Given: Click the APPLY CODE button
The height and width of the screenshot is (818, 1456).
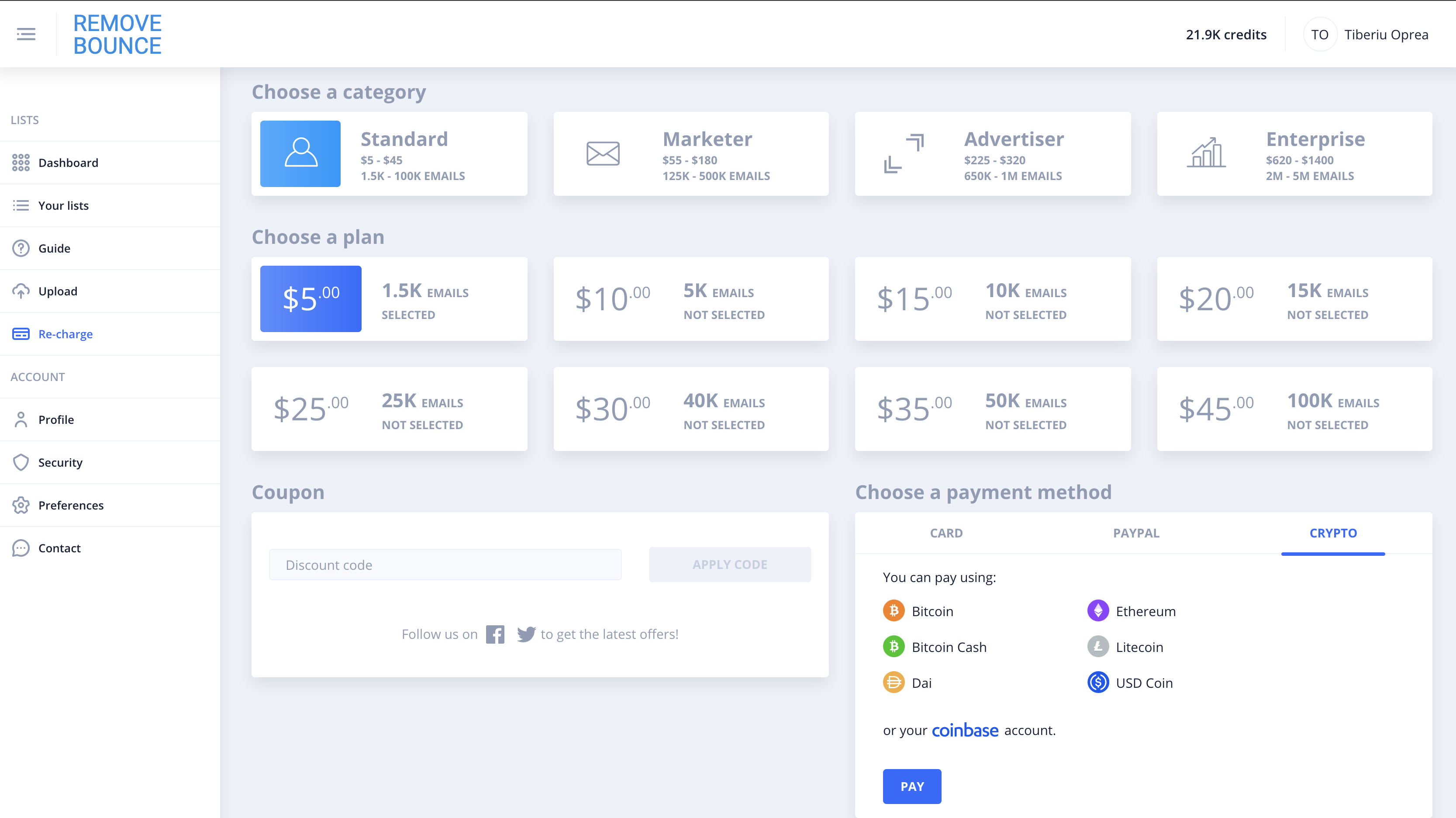Looking at the screenshot, I should click(730, 565).
